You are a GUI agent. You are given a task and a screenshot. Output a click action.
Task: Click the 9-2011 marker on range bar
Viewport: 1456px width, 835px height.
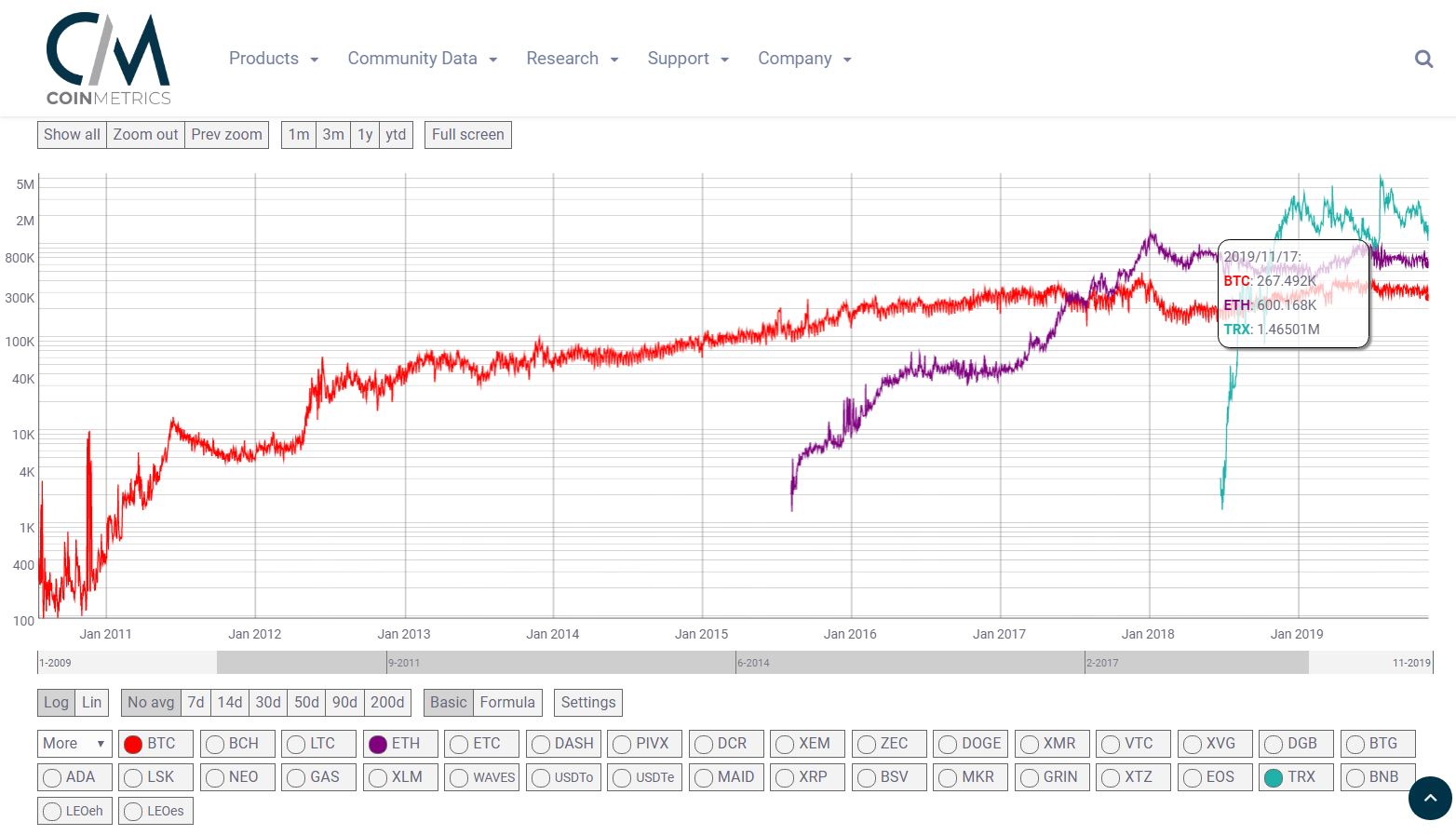(403, 663)
